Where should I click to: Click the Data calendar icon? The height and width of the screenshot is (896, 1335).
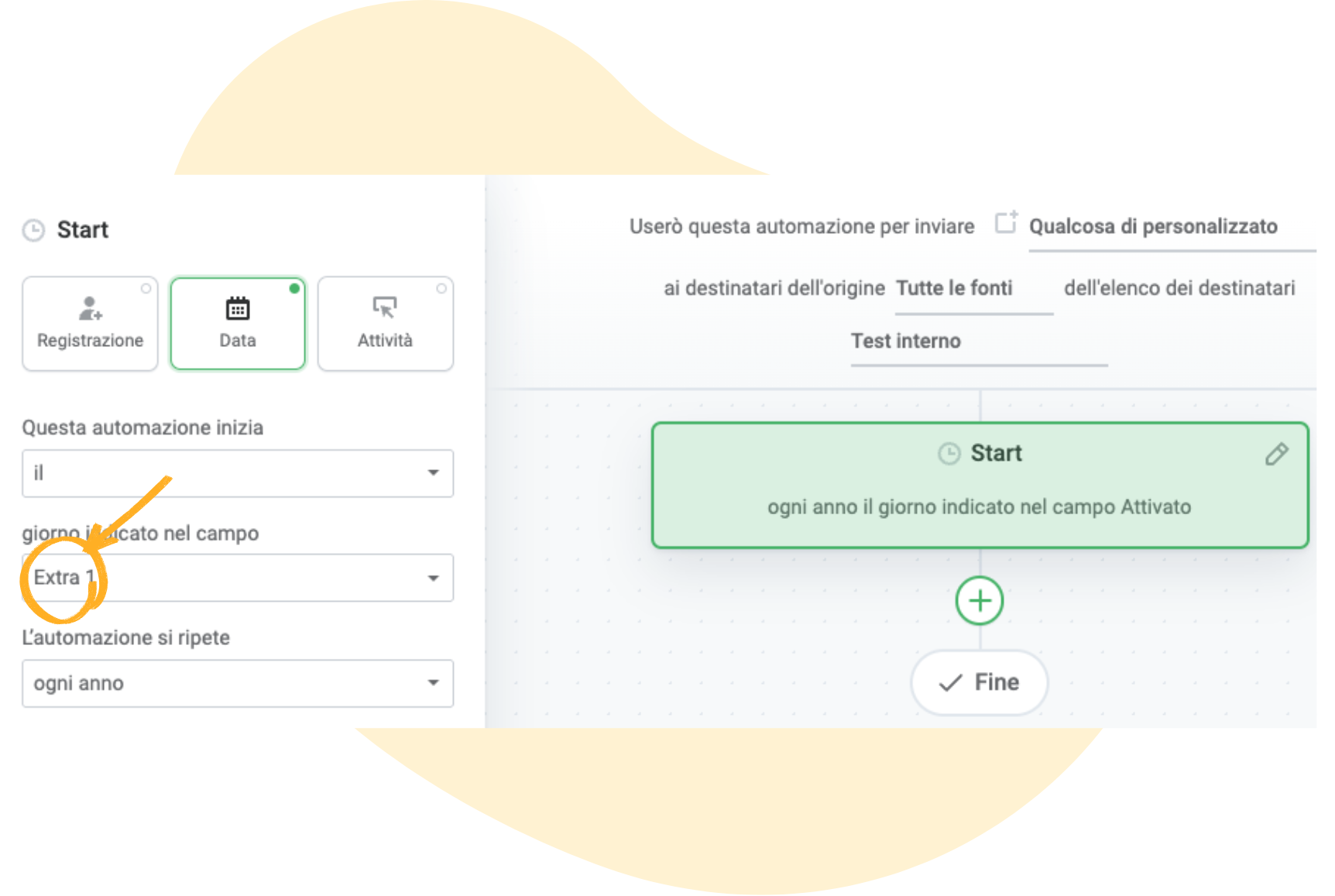pos(238,308)
